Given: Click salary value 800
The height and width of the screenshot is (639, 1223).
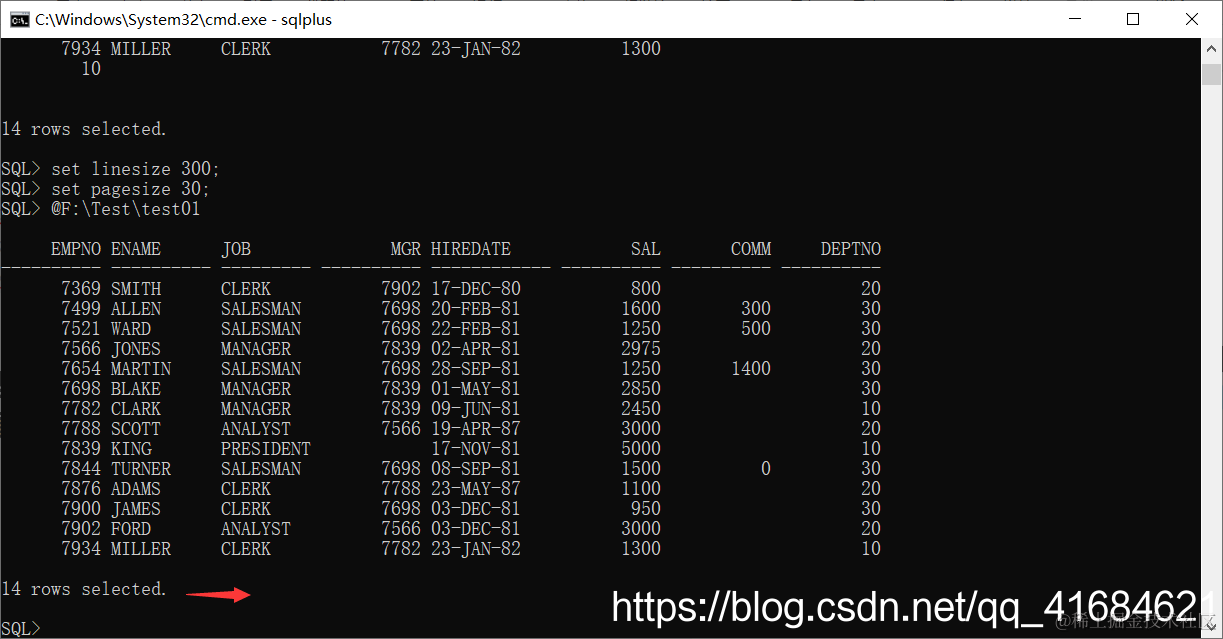Looking at the screenshot, I should point(646,289).
